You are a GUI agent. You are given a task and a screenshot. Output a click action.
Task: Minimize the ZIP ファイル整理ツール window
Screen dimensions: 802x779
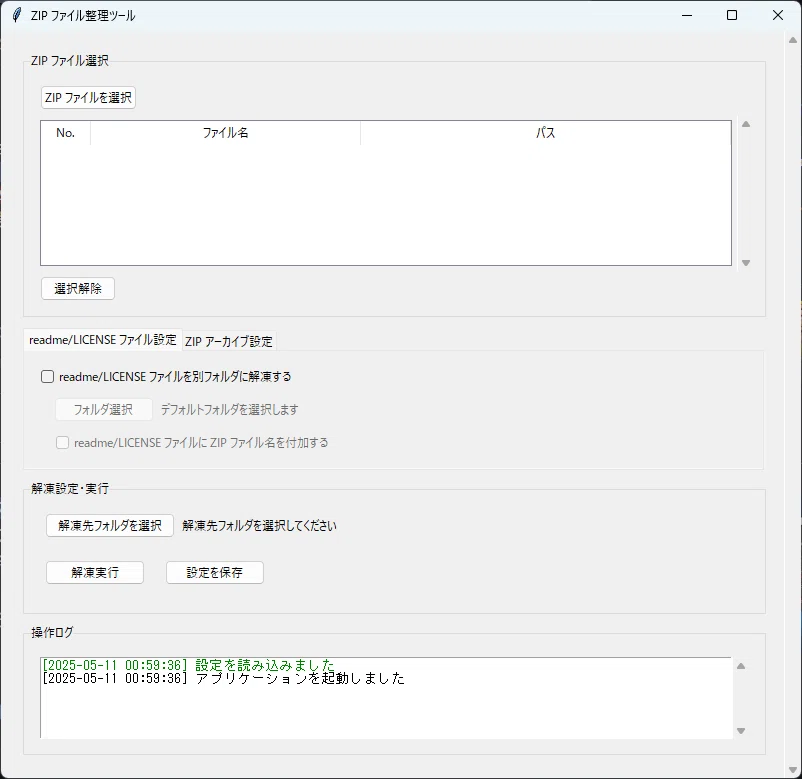(687, 15)
